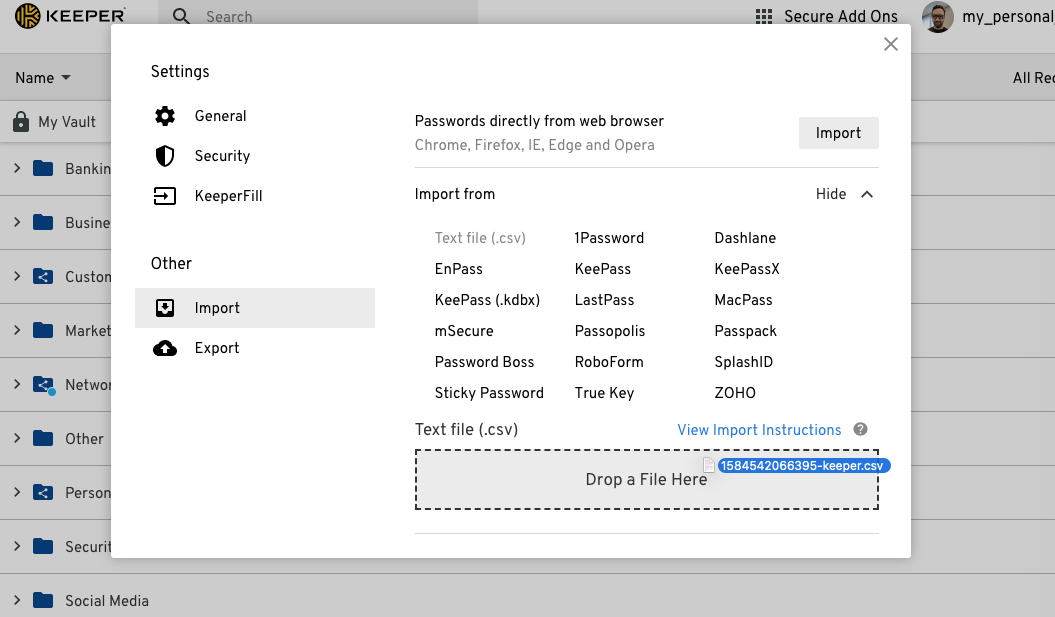Click the Drop a File Here zone
This screenshot has width=1055, height=617.
tap(647, 480)
